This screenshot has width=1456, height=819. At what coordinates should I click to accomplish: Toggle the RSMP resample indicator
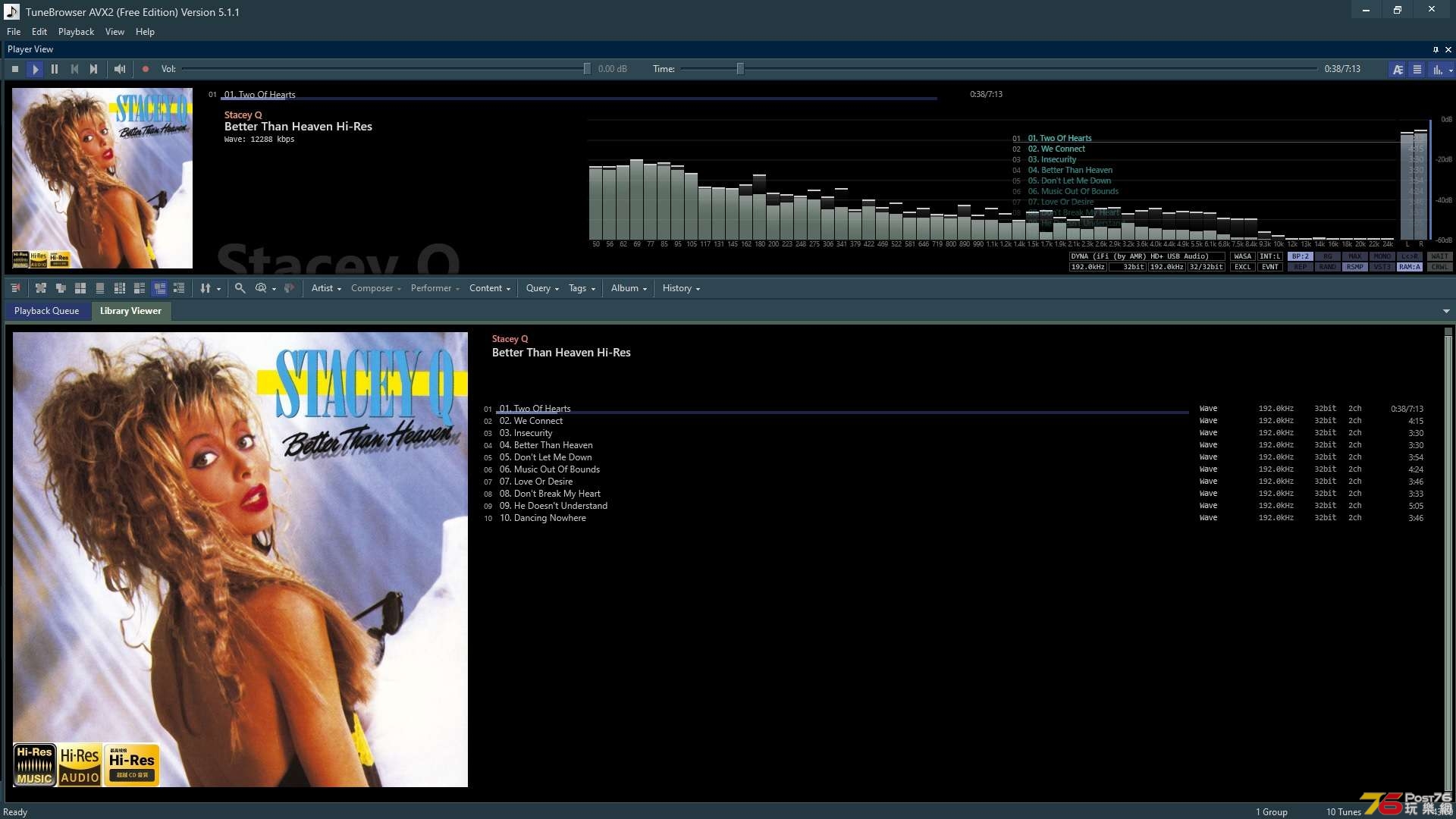click(x=1355, y=267)
